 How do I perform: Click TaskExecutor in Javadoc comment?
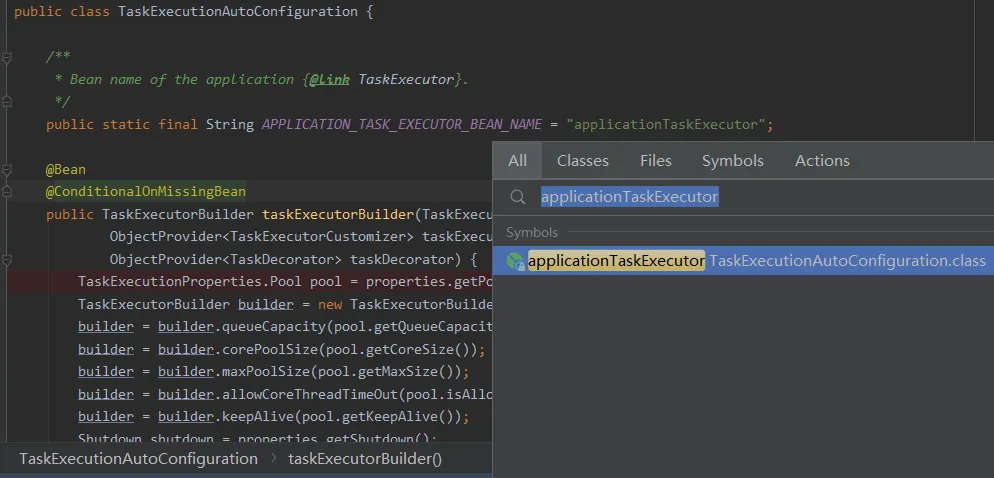pyautogui.click(x=406, y=79)
